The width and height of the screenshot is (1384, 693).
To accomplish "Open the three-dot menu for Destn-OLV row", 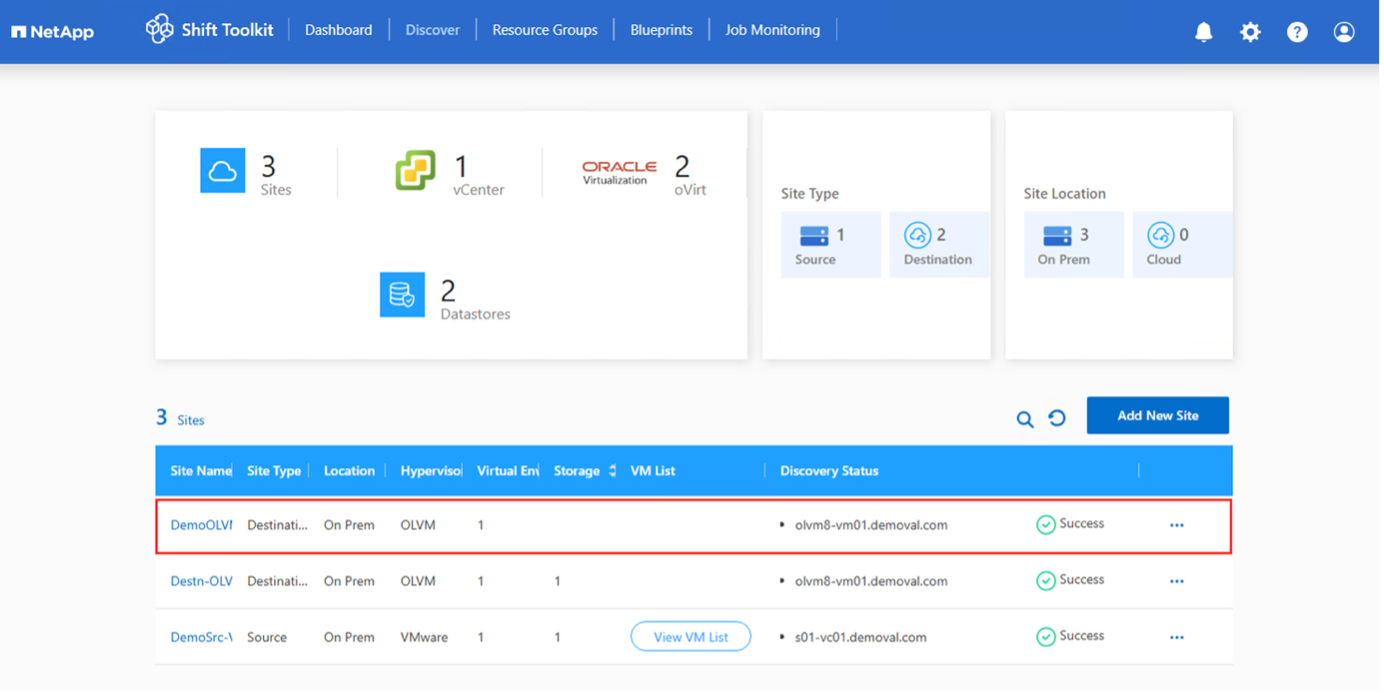I will 1176,581.
